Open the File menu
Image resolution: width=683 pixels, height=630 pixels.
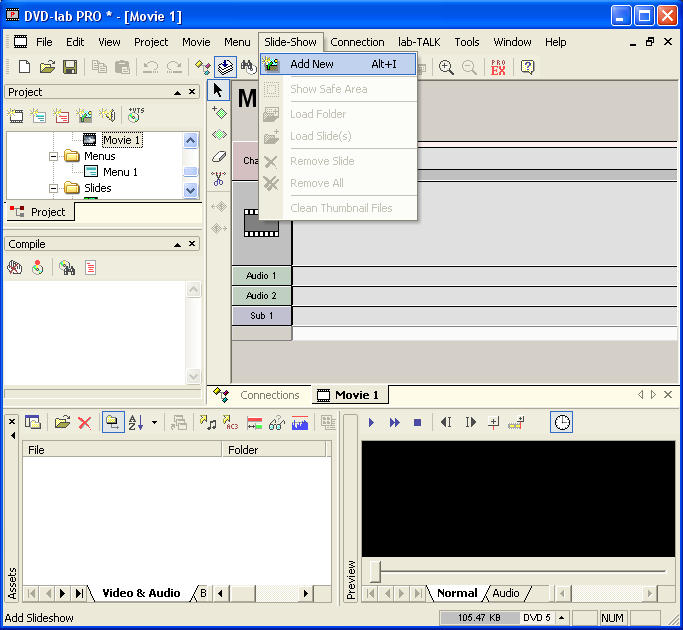pyautogui.click(x=44, y=42)
